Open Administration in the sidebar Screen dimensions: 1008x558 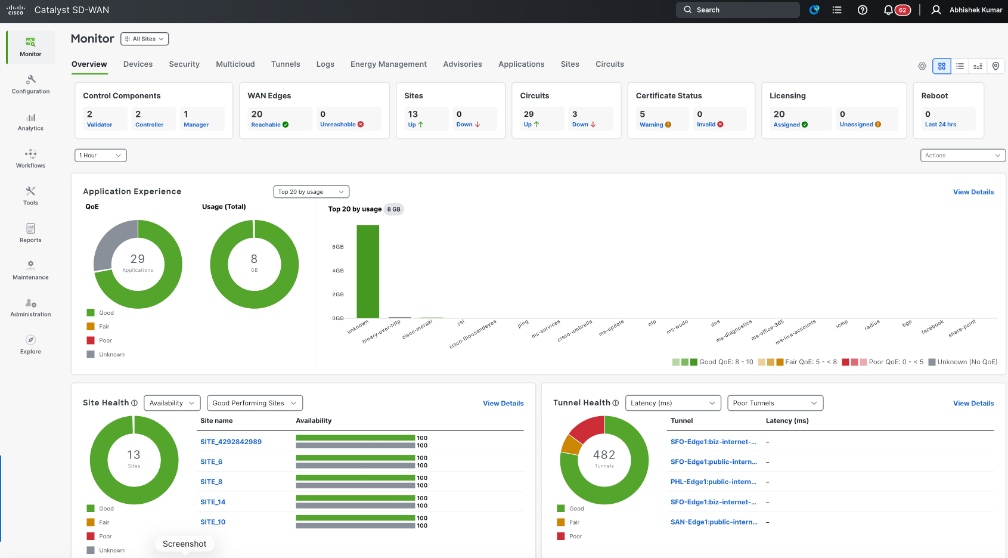[30, 307]
